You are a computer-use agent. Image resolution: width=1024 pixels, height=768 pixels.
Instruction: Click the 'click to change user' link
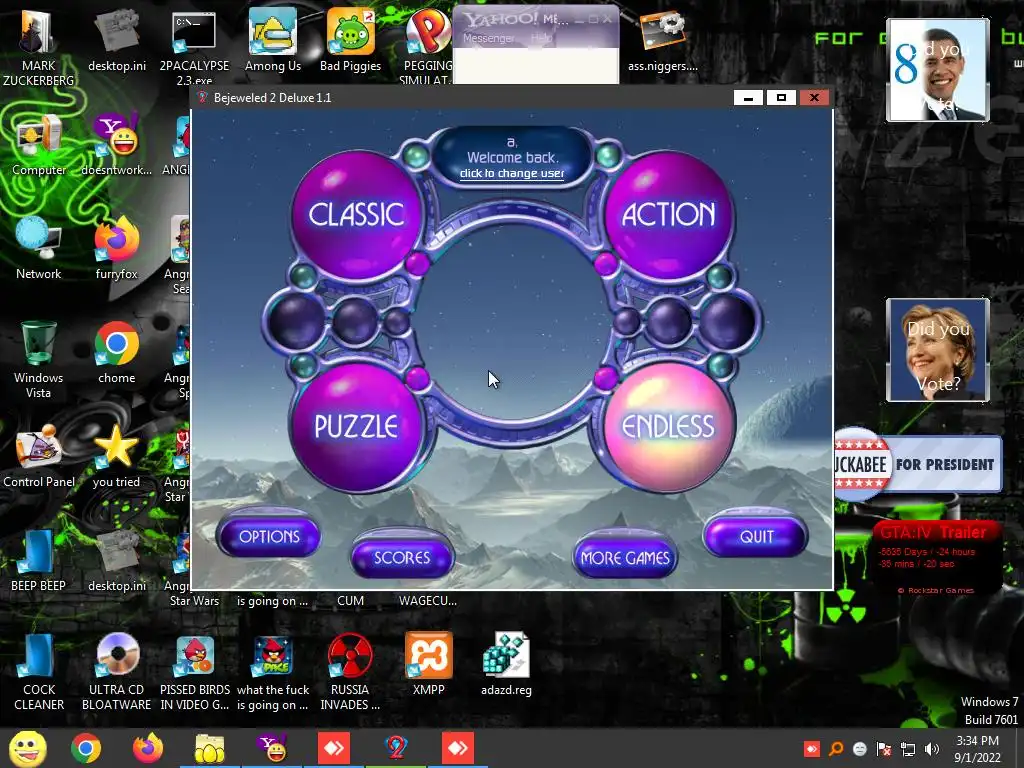click(512, 173)
